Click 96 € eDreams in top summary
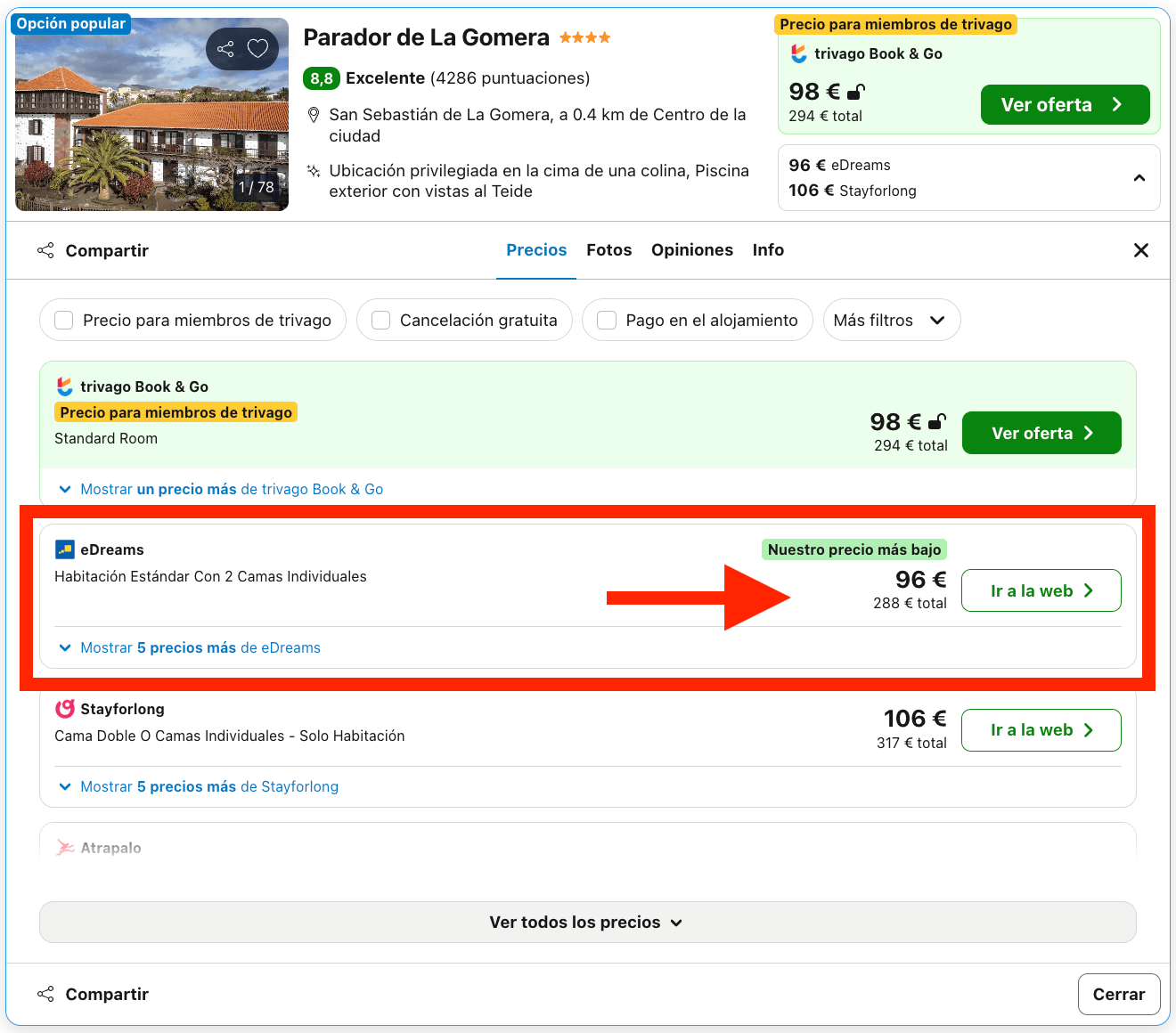 pyautogui.click(x=839, y=165)
